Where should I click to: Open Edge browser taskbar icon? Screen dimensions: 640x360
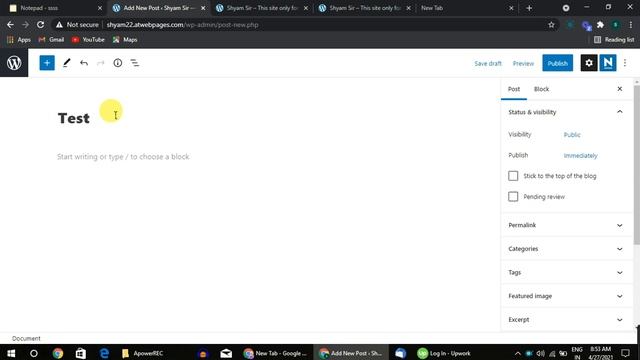(104, 353)
